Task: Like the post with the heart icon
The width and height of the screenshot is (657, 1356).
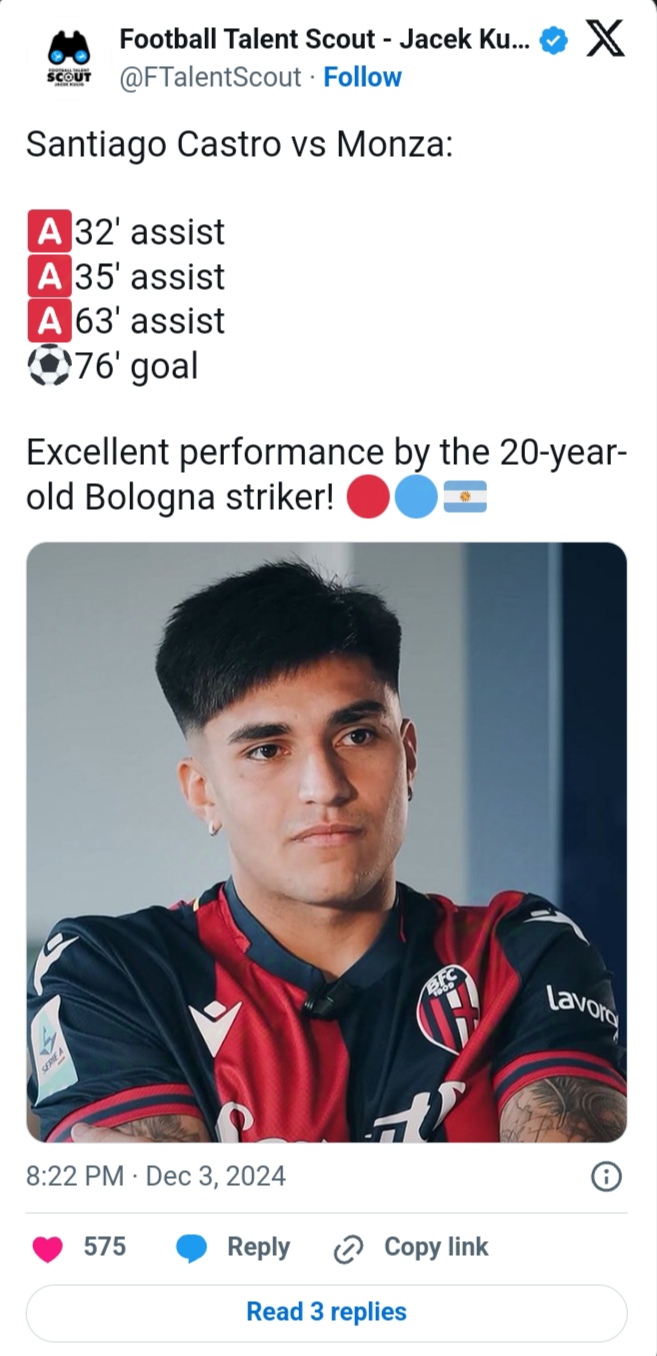Action: click(x=48, y=1248)
